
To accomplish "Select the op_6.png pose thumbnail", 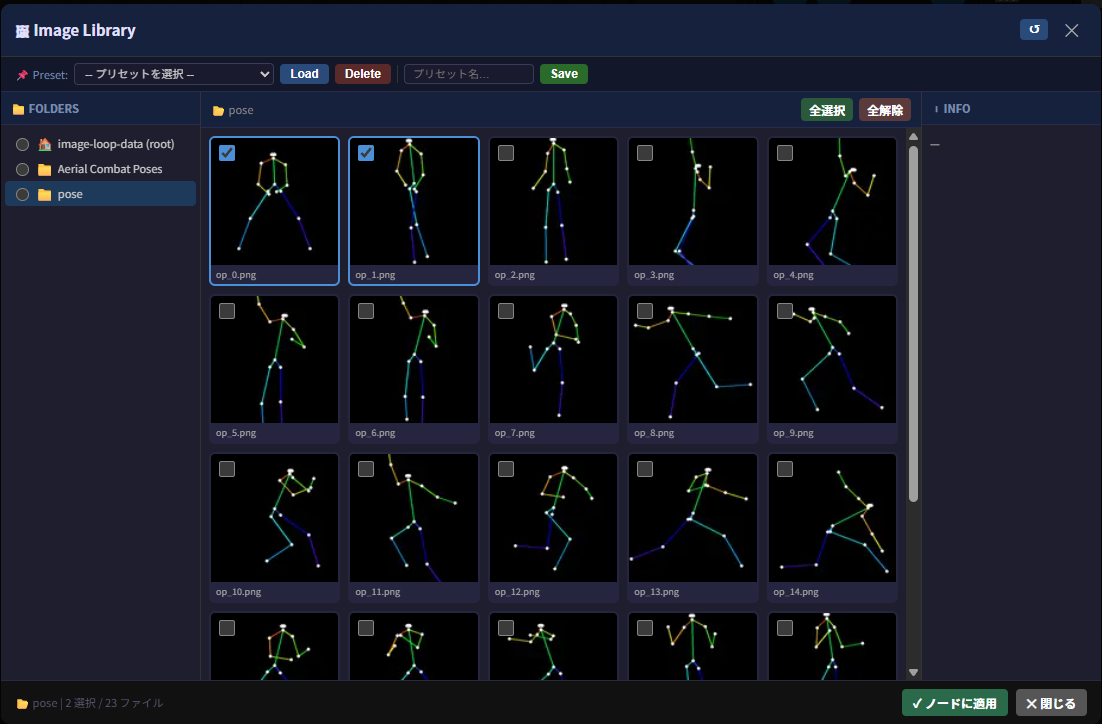I will point(414,360).
